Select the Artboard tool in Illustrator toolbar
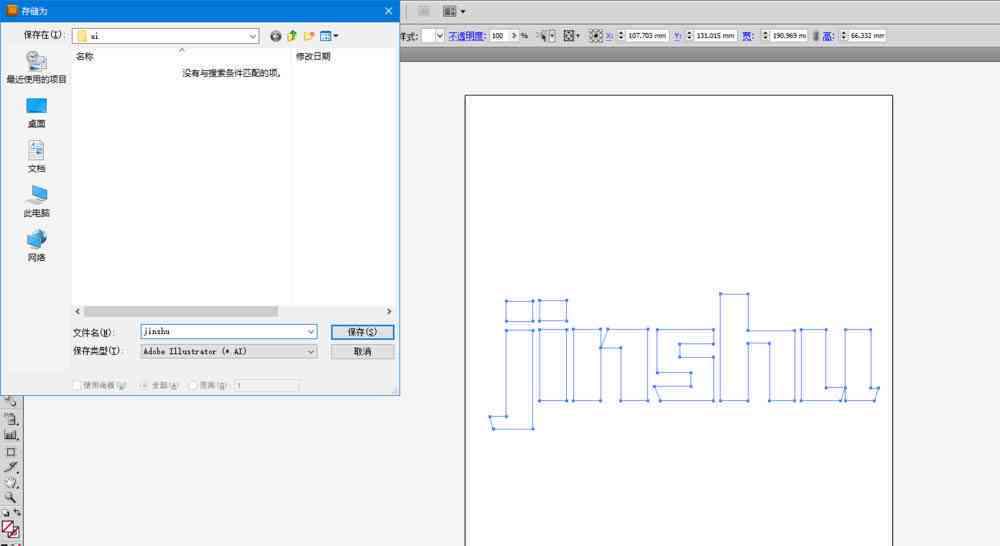The width and height of the screenshot is (1000, 546). tap(11, 452)
